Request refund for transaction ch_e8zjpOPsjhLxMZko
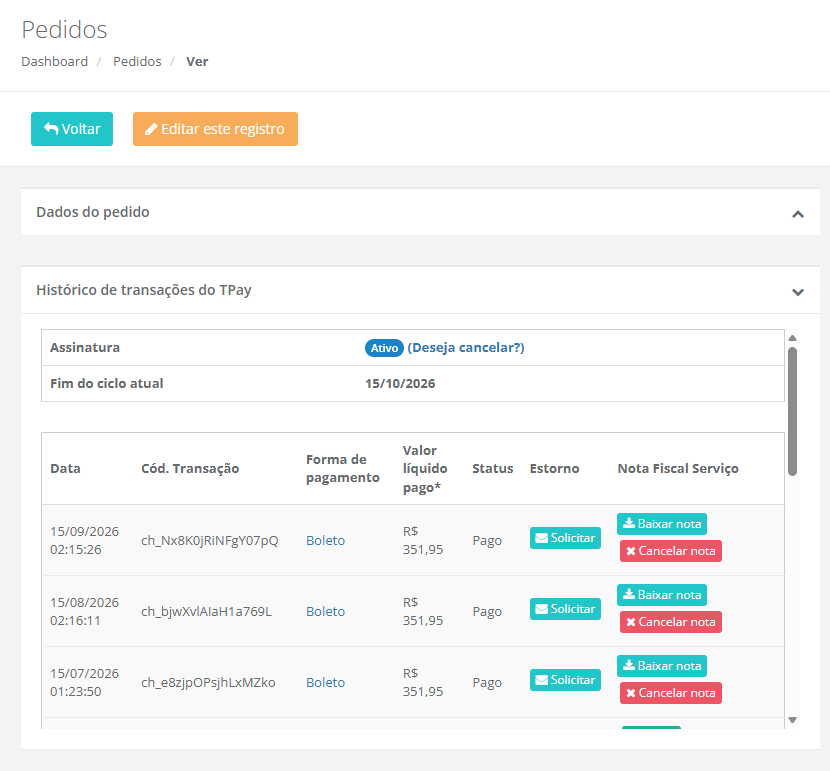 (x=565, y=679)
